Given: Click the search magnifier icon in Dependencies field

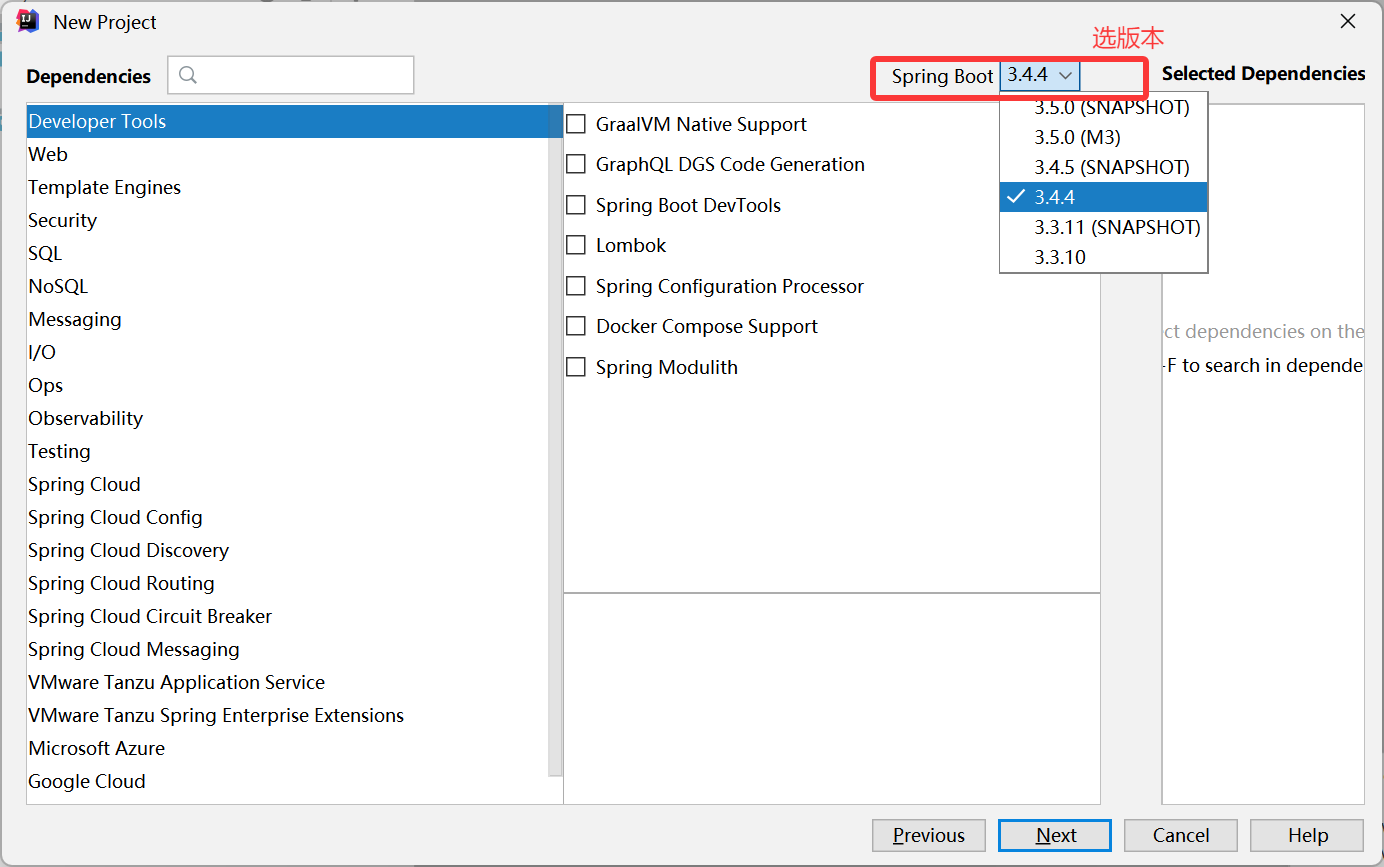Looking at the screenshot, I should (x=188, y=75).
